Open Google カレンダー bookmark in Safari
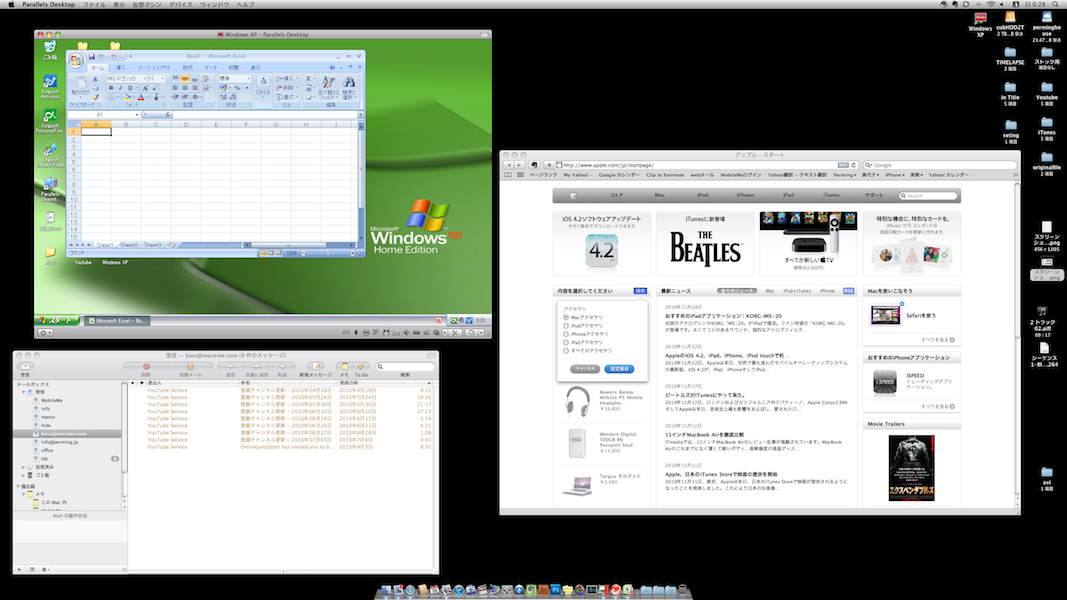This screenshot has height=600, width=1067. [x=619, y=175]
